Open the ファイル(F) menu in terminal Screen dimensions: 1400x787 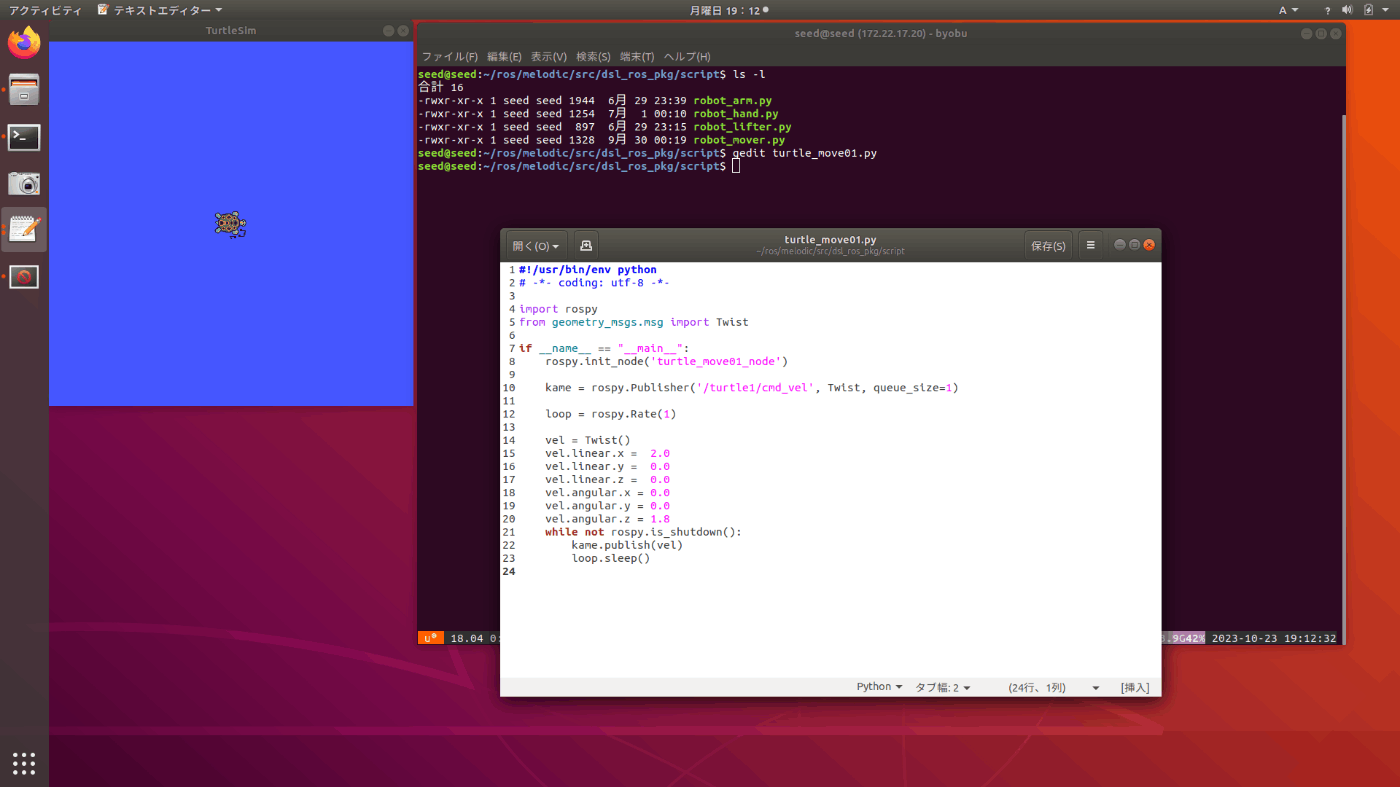tap(449, 57)
